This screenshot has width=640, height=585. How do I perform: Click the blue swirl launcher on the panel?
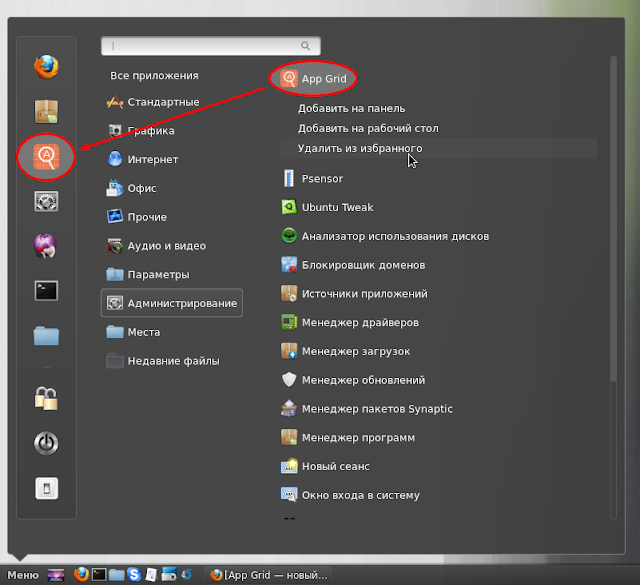(x=187, y=574)
